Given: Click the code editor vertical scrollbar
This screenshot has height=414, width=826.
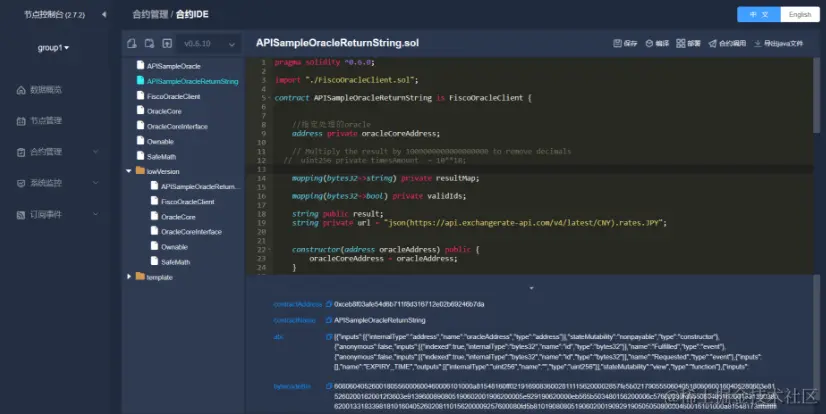Looking at the screenshot, I should coord(817,95).
